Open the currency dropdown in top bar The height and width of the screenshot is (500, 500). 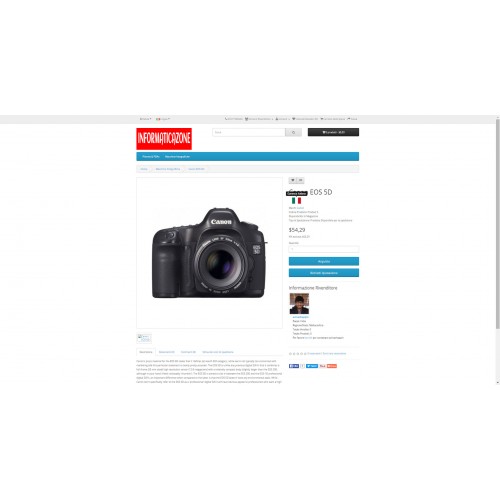(145, 119)
